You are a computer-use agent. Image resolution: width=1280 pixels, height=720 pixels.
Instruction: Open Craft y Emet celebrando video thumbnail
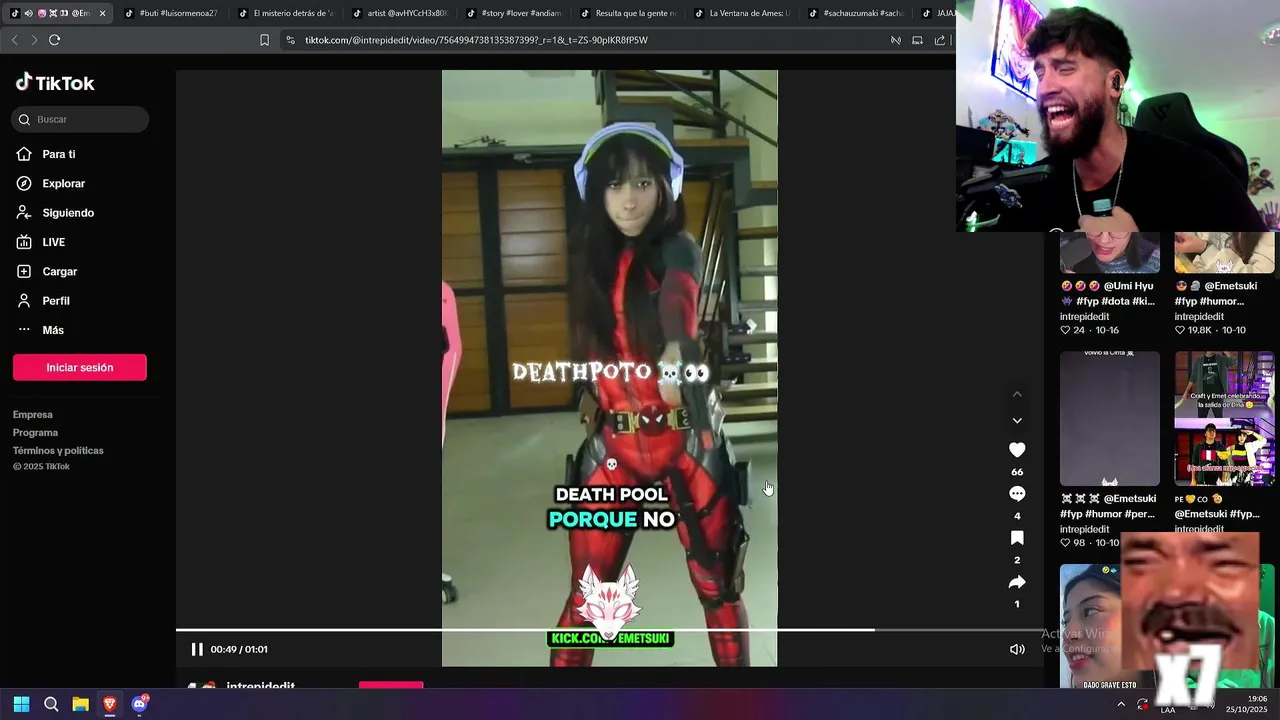[x=1224, y=418]
